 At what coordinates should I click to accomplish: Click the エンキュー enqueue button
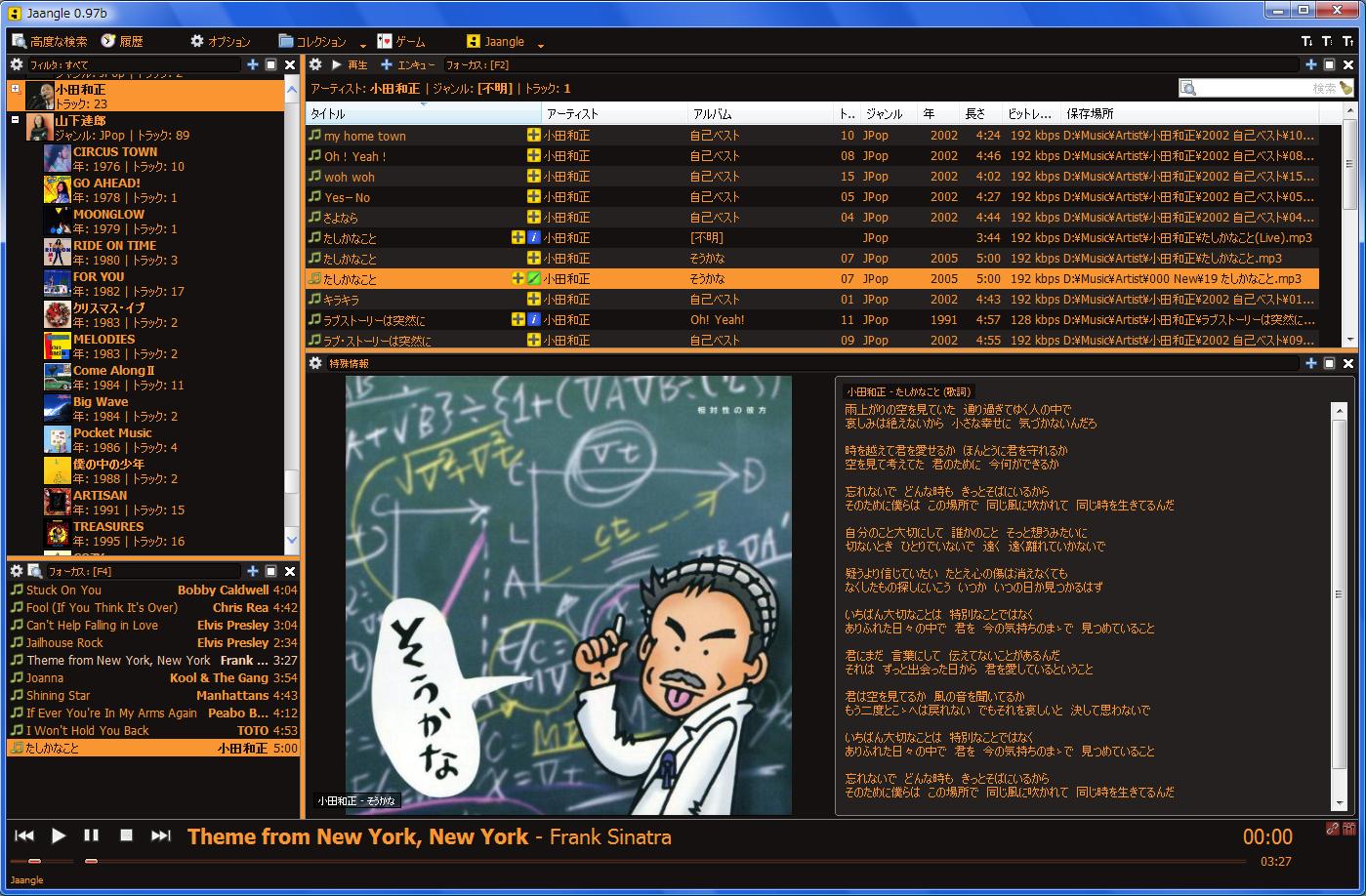click(x=407, y=64)
